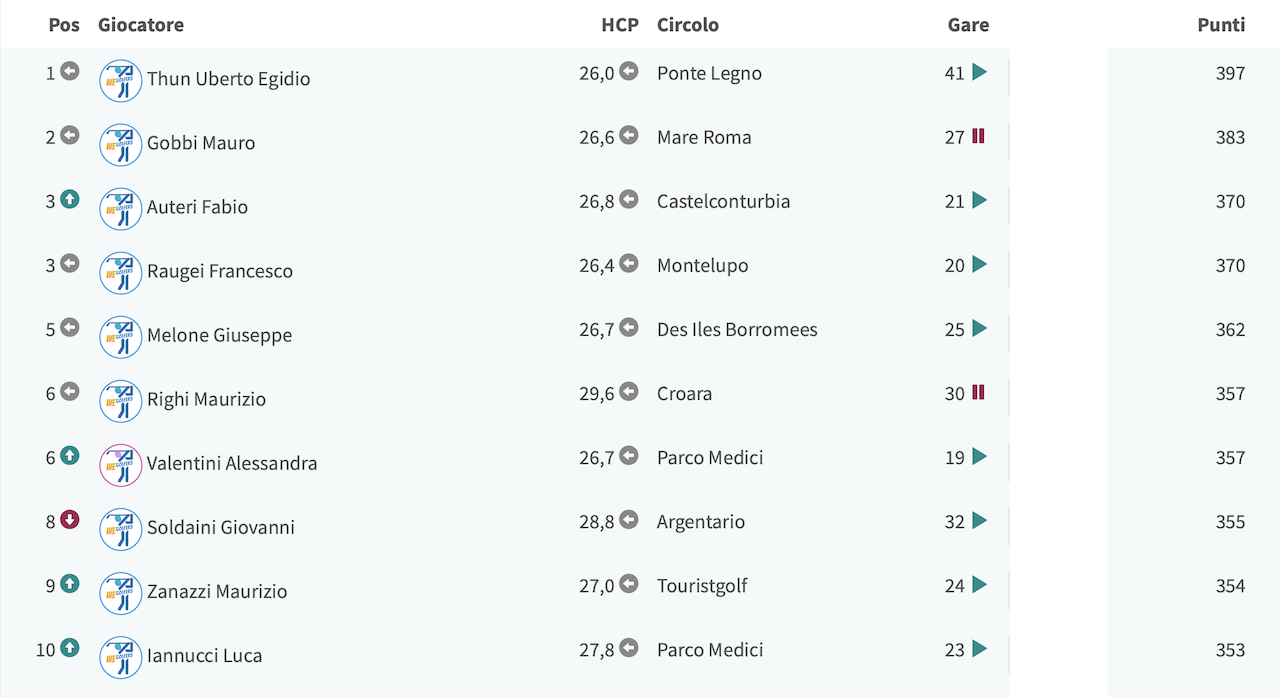
Task: Click gray position arrow for Gobbi Mauro
Action: [x=69, y=135]
